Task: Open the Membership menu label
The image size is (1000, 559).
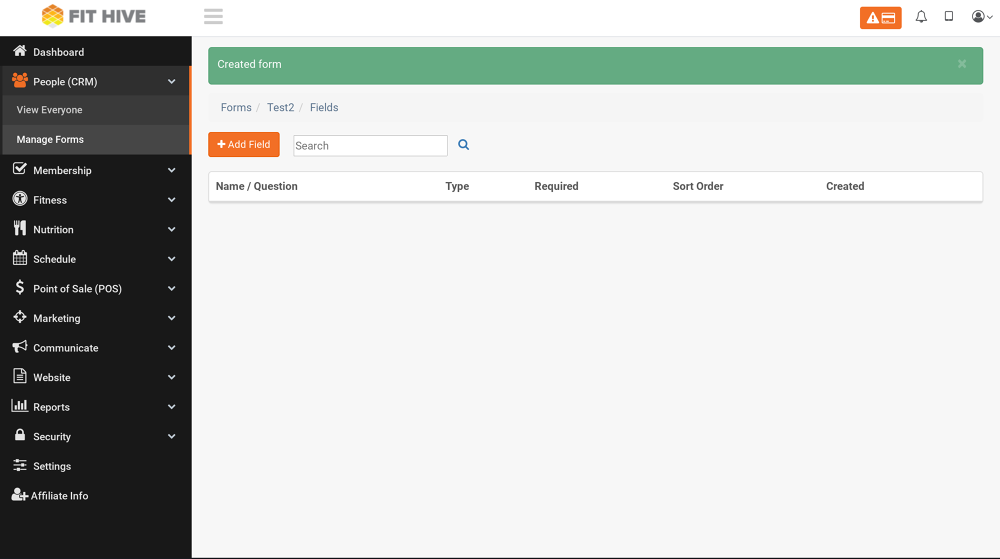Action: click(62, 170)
